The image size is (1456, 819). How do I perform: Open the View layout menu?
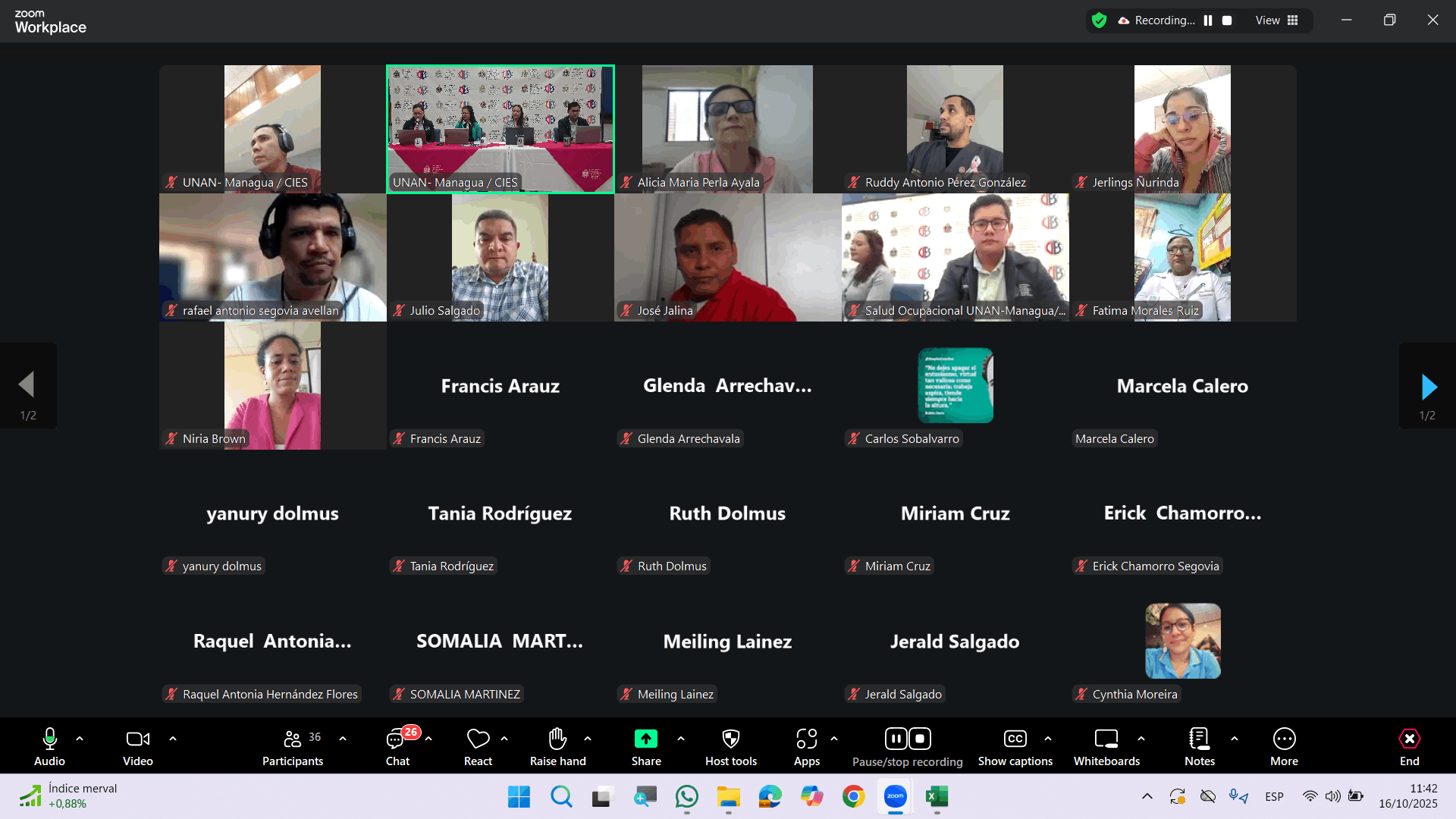pos(1277,20)
